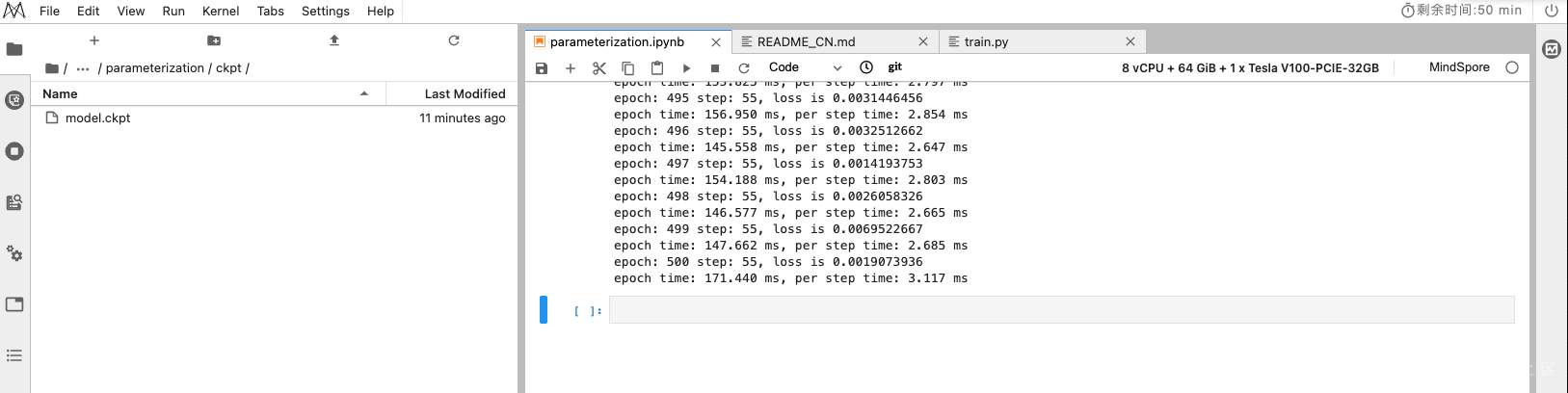Switch to the README_CN.md tab
Image resolution: width=1568 pixels, height=393 pixels.
click(806, 41)
